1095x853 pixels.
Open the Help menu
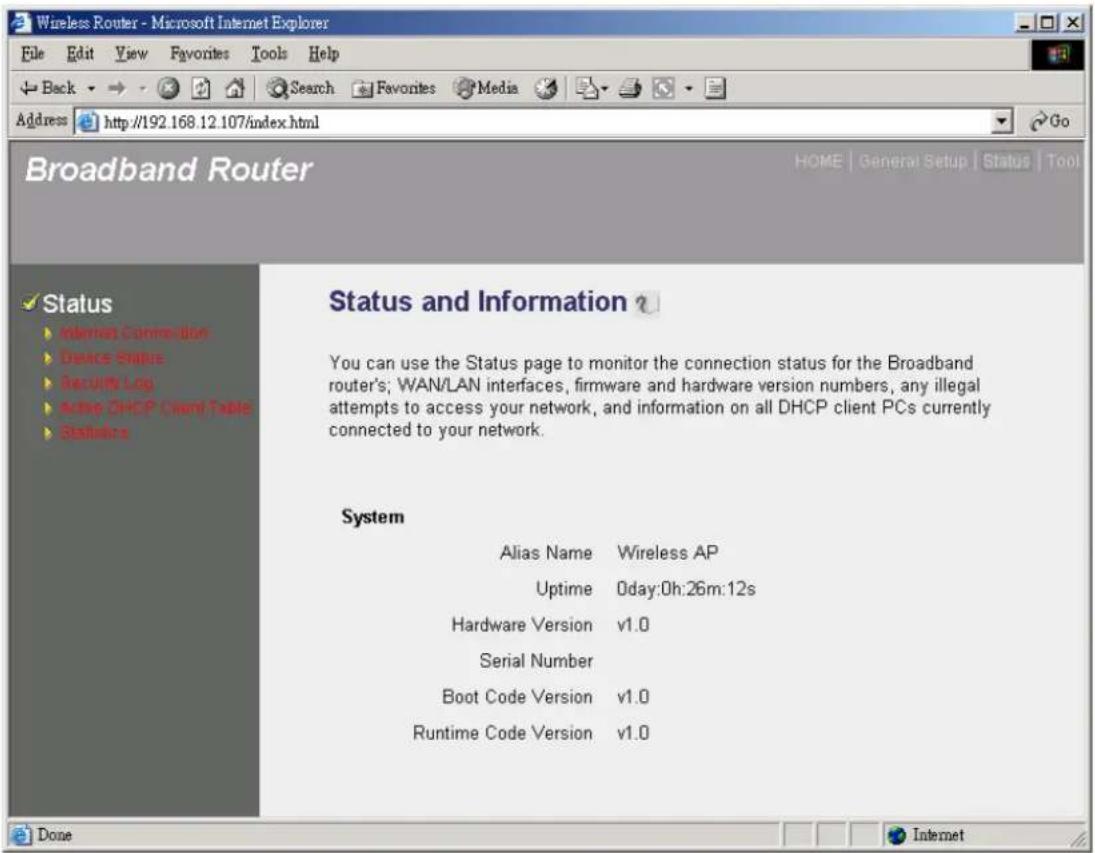323,54
